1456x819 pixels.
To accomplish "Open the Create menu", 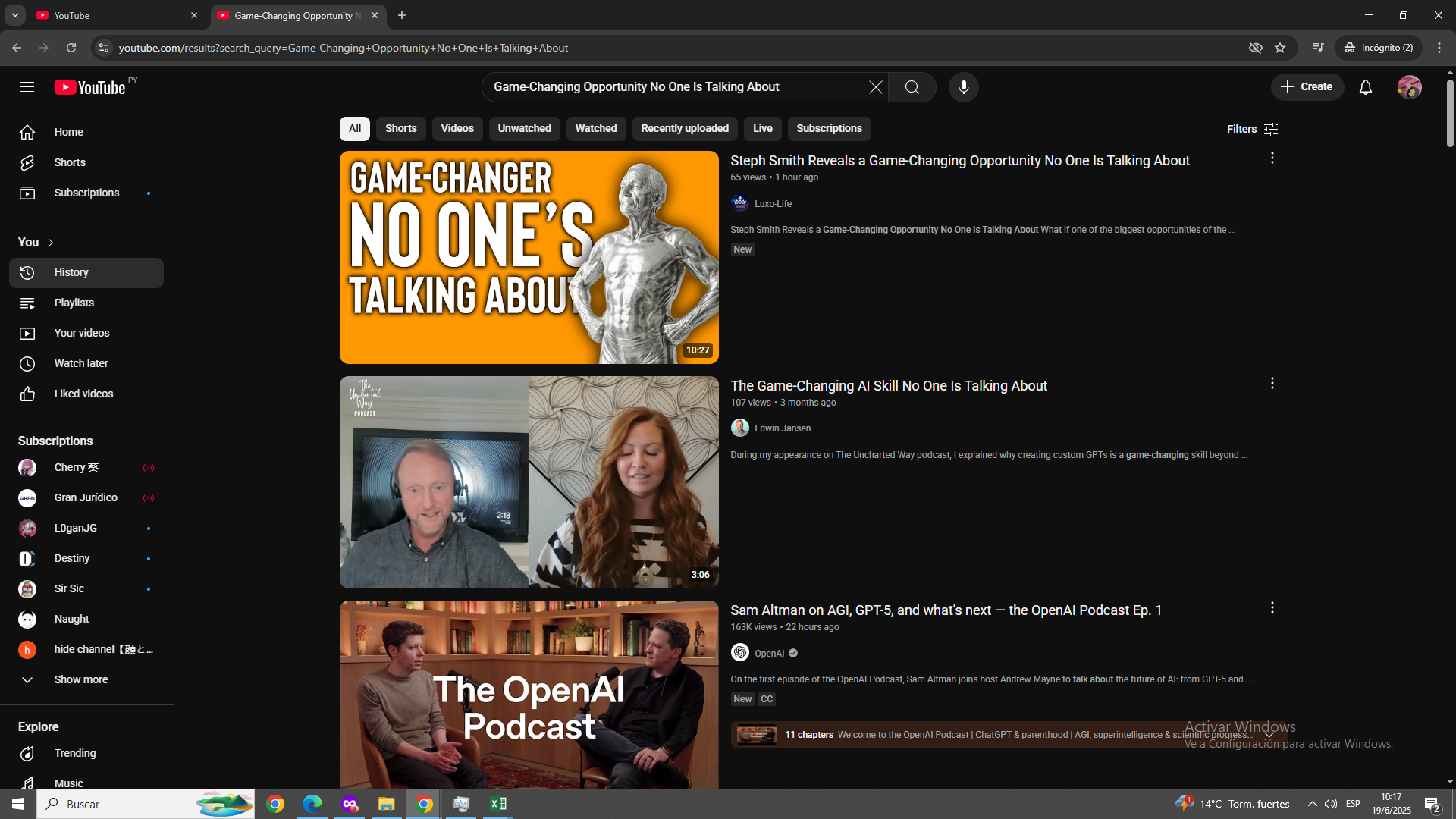I will 1307,87.
